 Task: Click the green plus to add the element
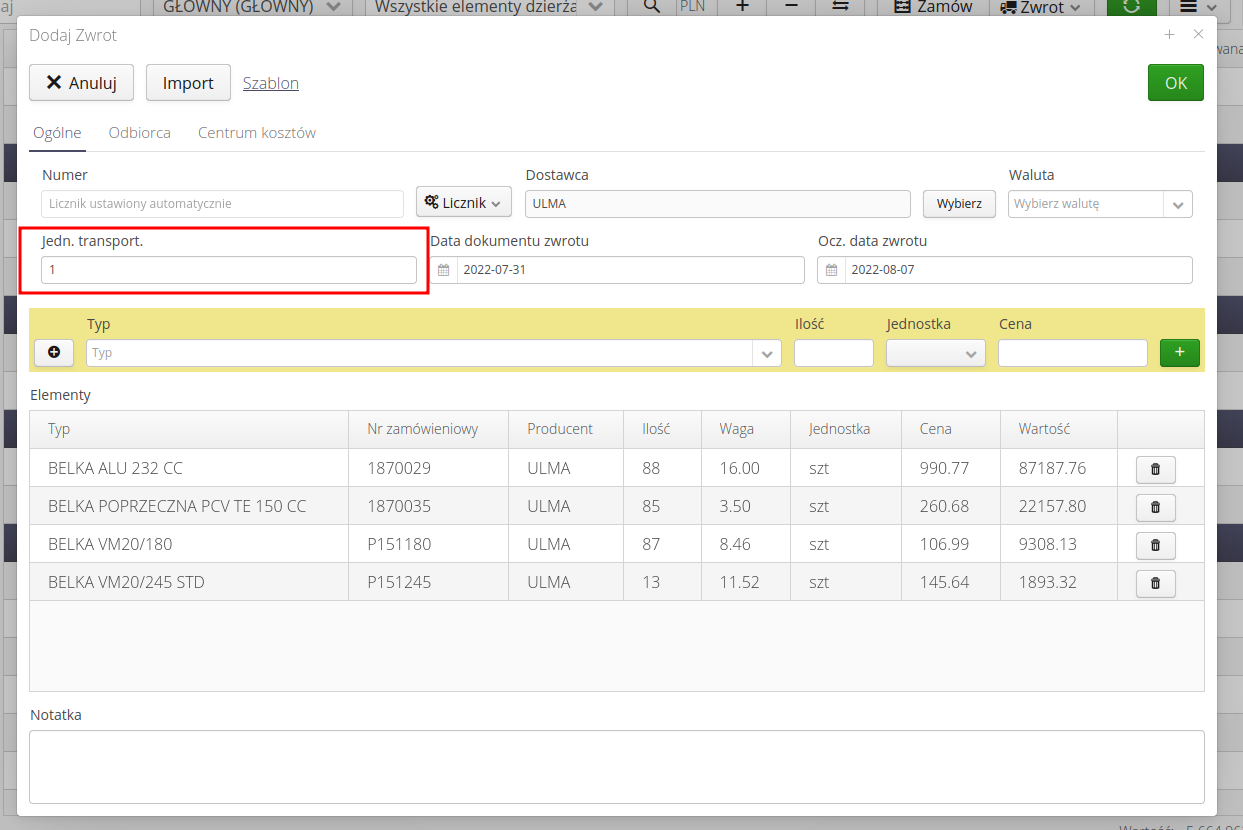(x=1179, y=352)
